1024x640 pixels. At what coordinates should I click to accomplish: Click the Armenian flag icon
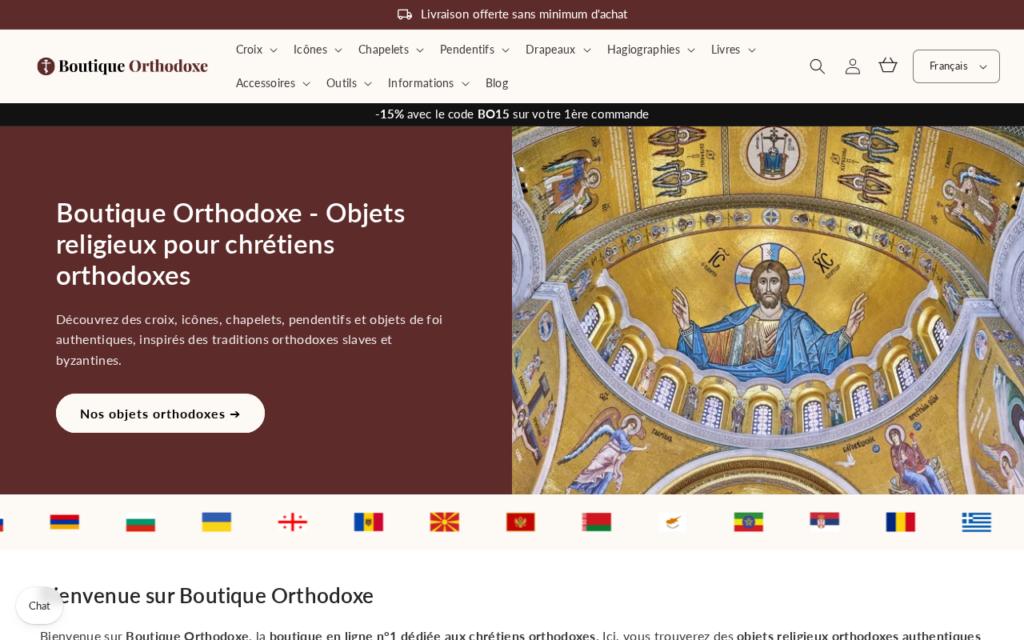point(65,522)
